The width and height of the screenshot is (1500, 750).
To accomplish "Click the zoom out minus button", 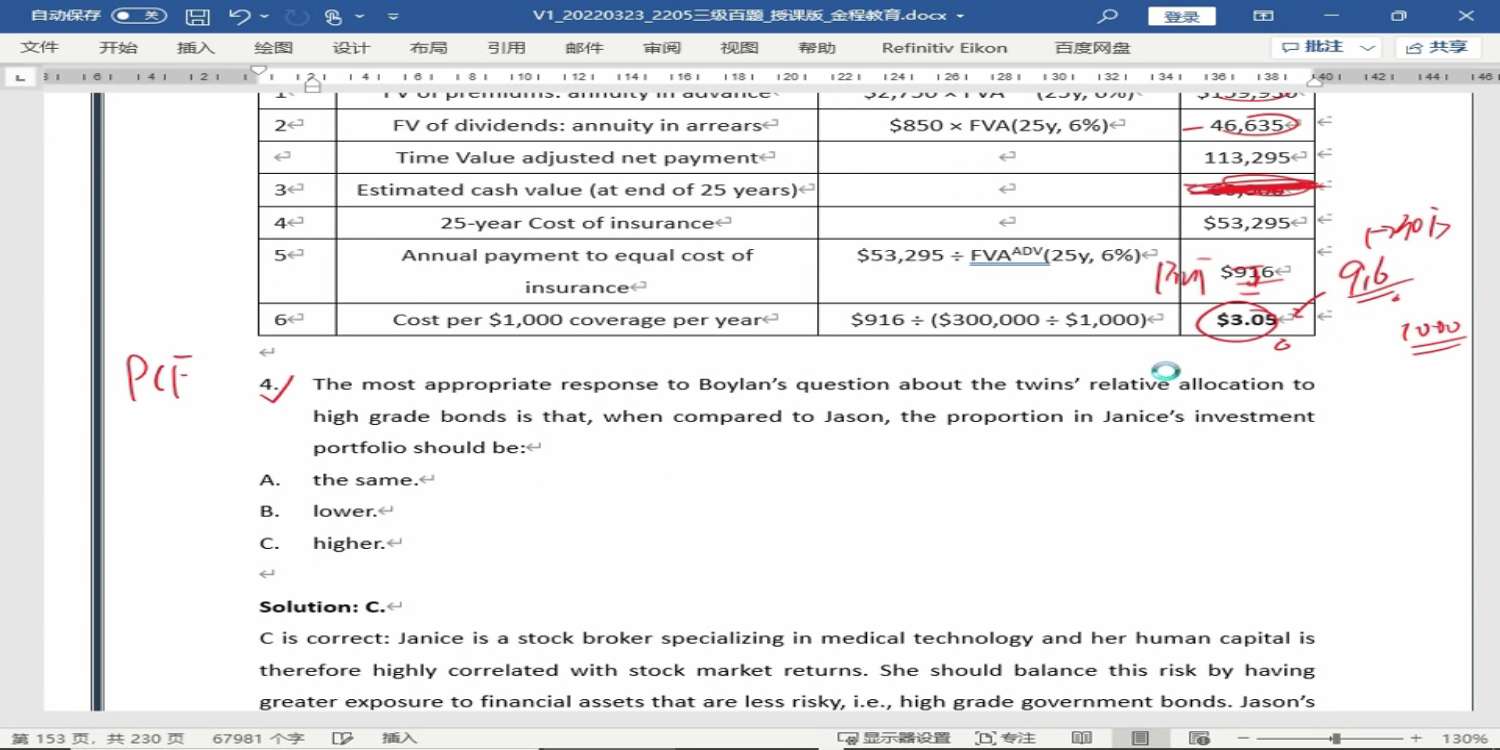I will pos(1244,738).
